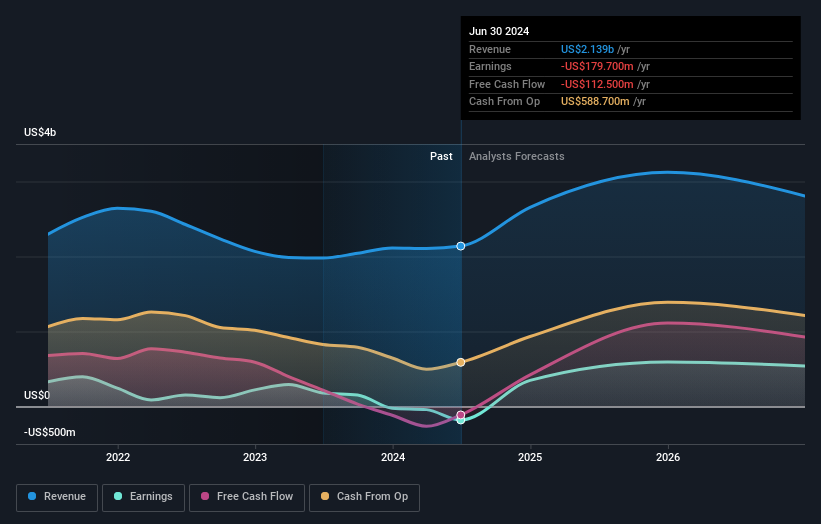Click the 2025 x-axis label
The height and width of the screenshot is (524, 821).
(530, 457)
